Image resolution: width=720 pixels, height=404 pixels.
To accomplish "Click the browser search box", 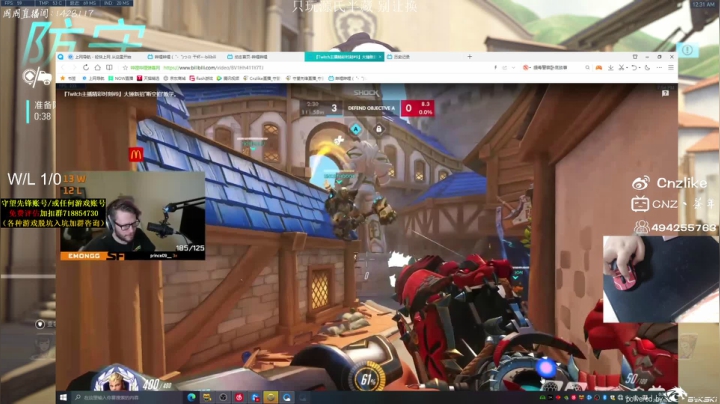I will tap(558, 67).
